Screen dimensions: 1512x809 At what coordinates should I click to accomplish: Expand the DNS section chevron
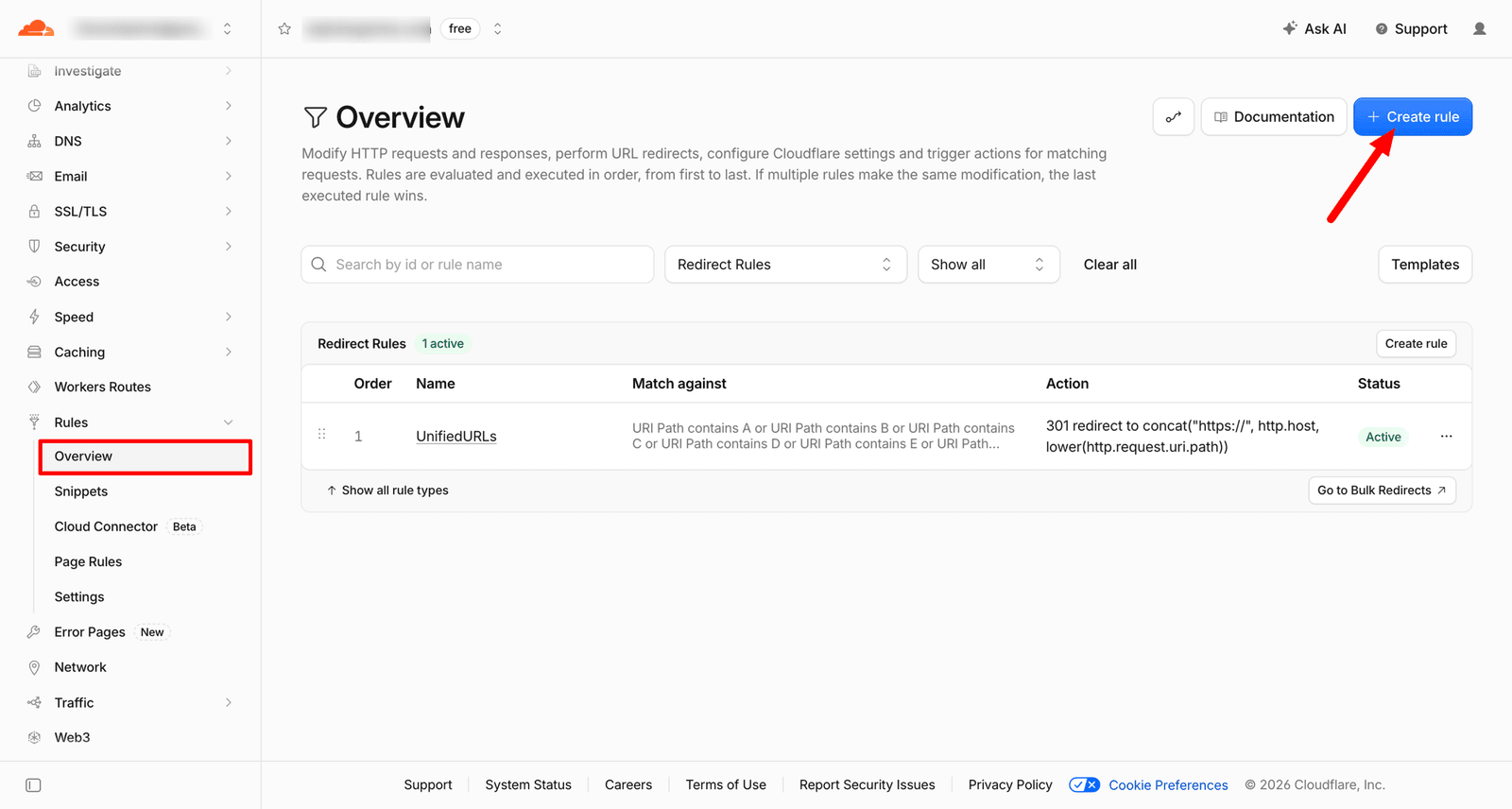coord(228,141)
